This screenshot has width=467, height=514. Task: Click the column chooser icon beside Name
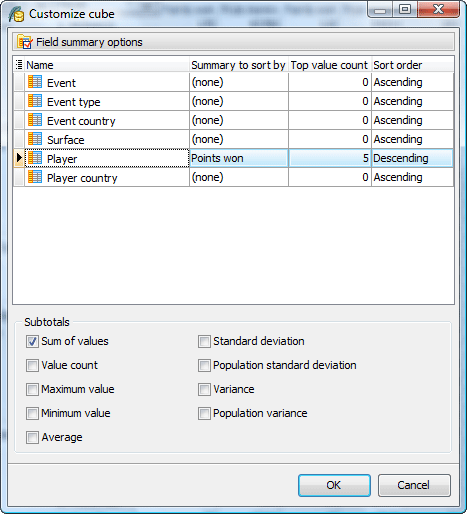point(19,64)
